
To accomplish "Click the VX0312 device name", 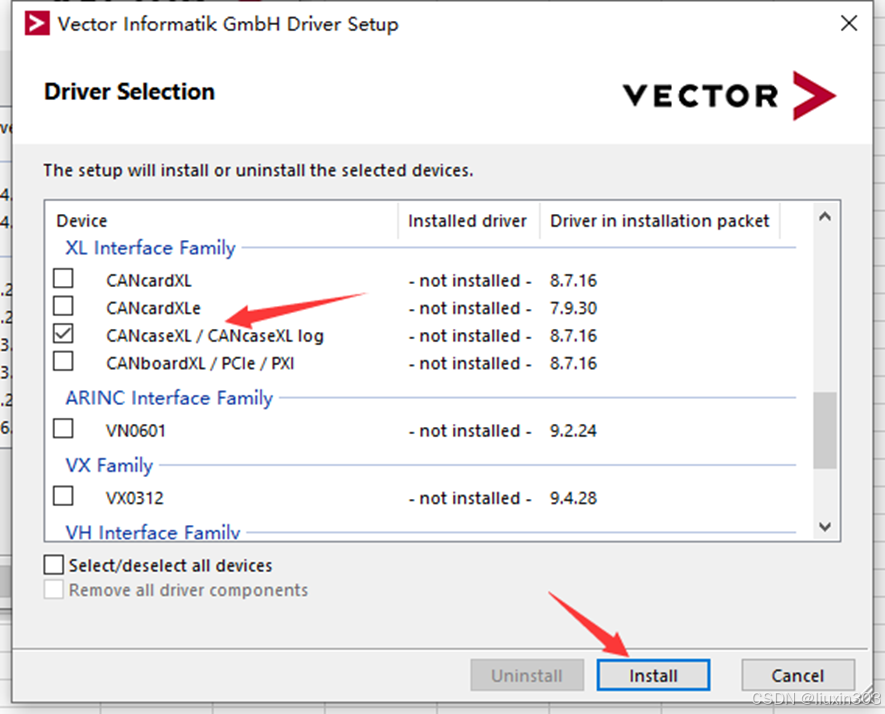I will pos(135,498).
